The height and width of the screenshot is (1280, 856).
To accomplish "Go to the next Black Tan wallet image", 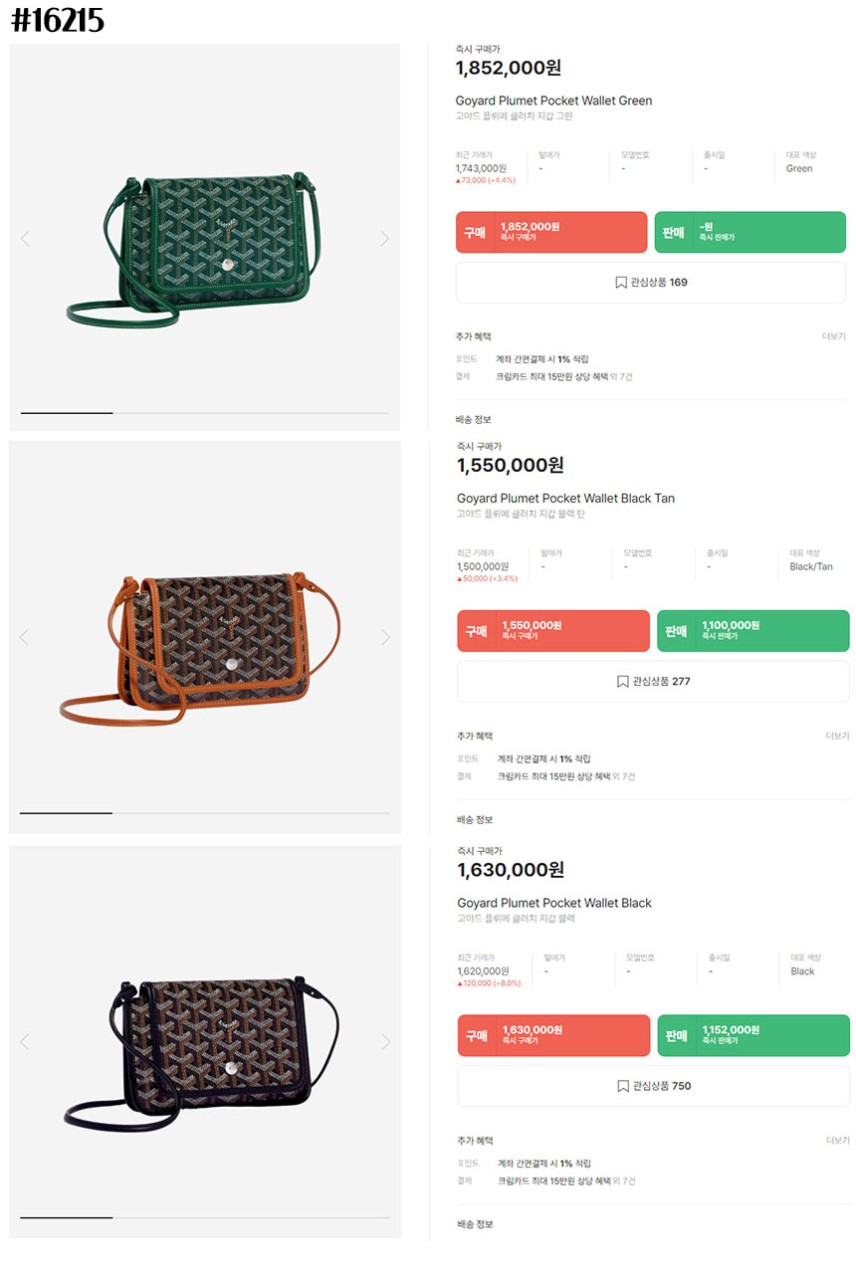I will pyautogui.click(x=385, y=637).
